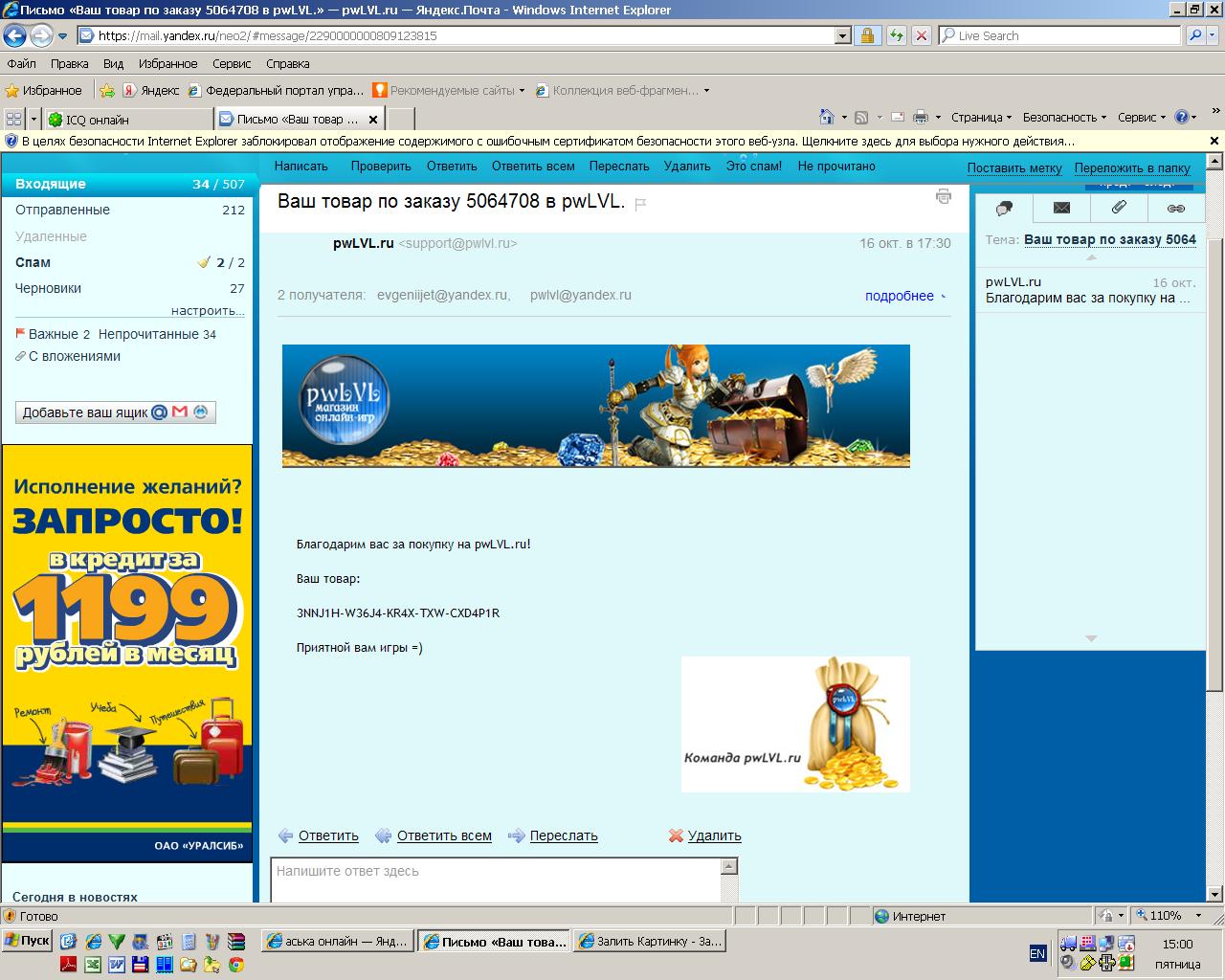Viewport: 1225px width, 980px height.
Task: Open the Избранное menu in menu bar
Action: coord(167,64)
